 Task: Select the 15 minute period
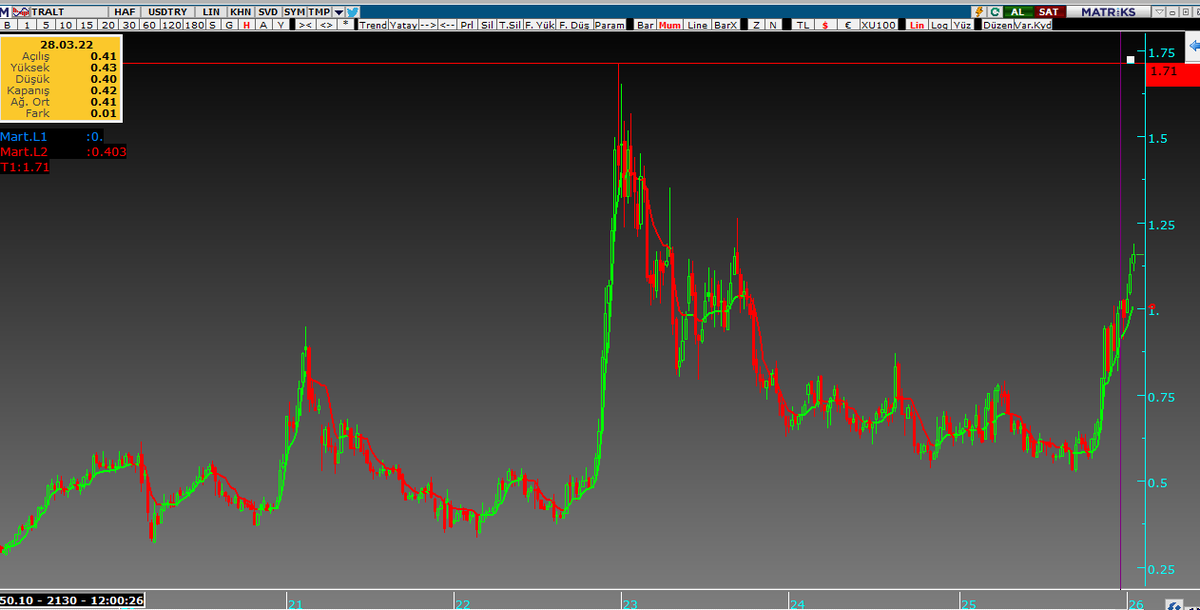[86, 24]
